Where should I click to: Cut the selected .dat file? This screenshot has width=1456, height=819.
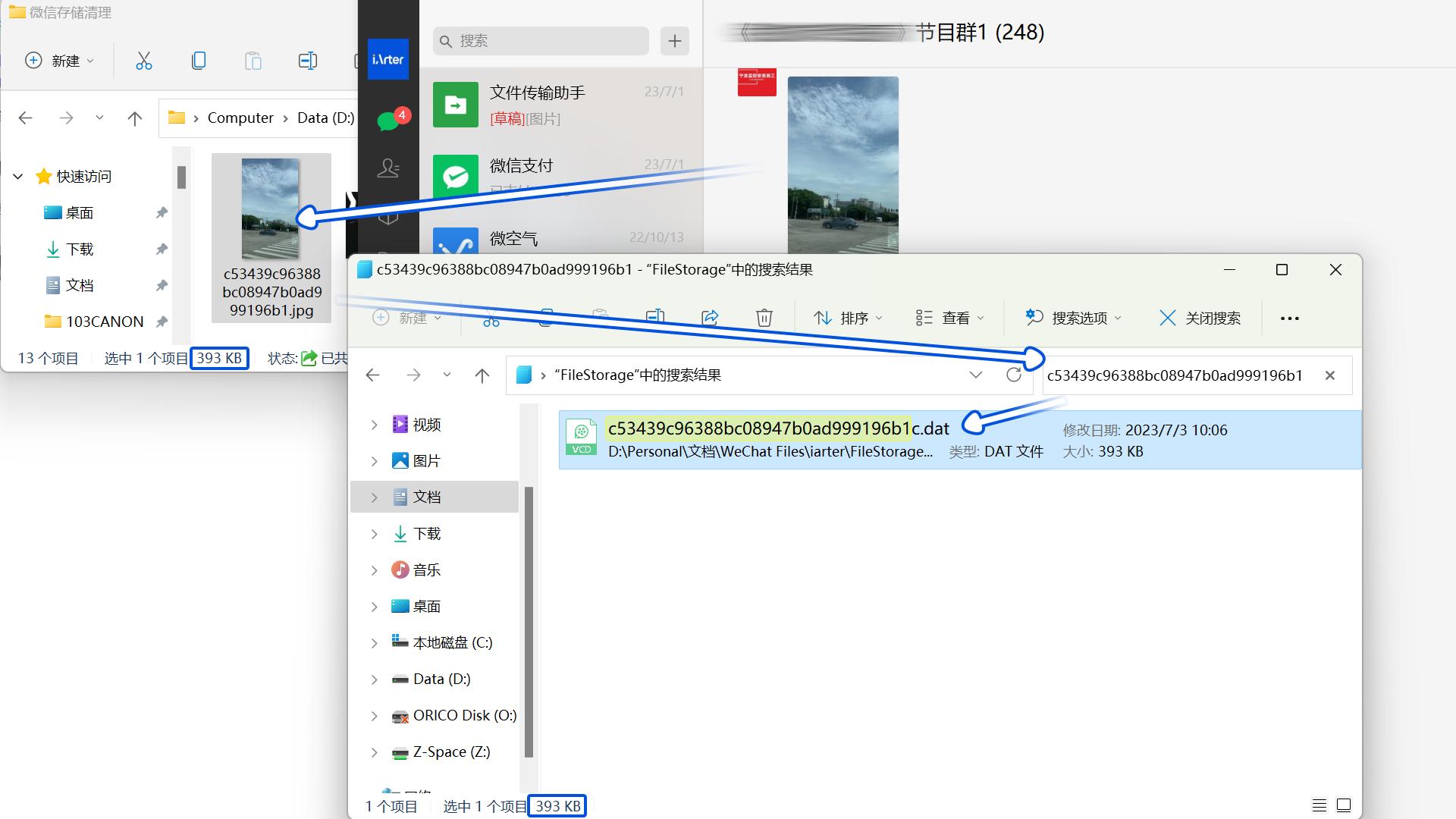coord(491,318)
